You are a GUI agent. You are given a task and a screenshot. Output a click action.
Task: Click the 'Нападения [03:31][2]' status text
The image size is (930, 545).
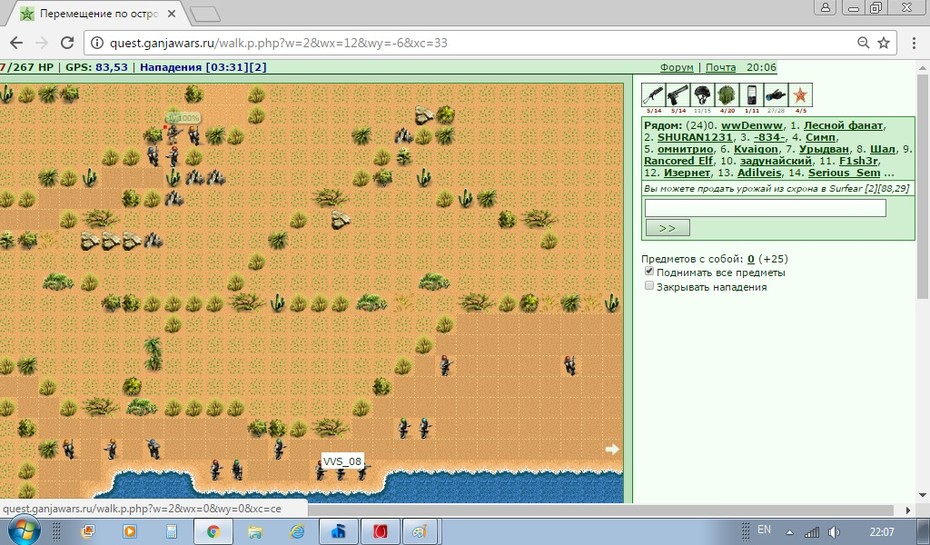pyautogui.click(x=203, y=67)
